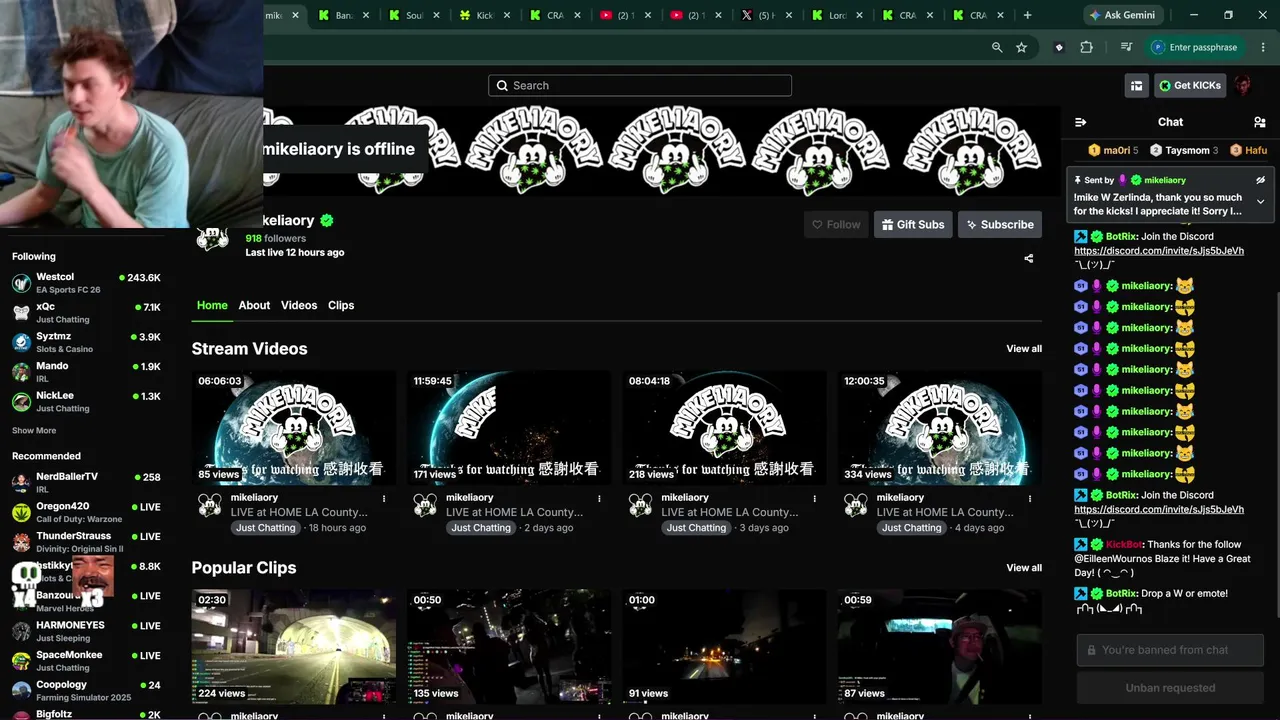Image resolution: width=1280 pixels, height=720 pixels.
Task: Switch to the Lord browser tab
Action: [x=838, y=15]
